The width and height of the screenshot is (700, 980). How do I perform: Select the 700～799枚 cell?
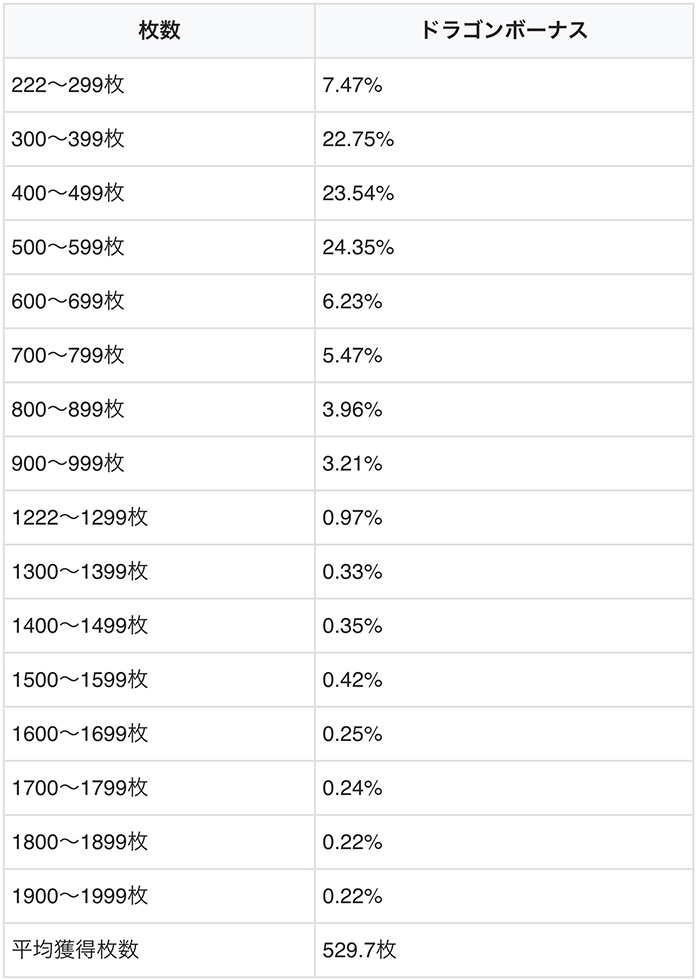tap(68, 355)
